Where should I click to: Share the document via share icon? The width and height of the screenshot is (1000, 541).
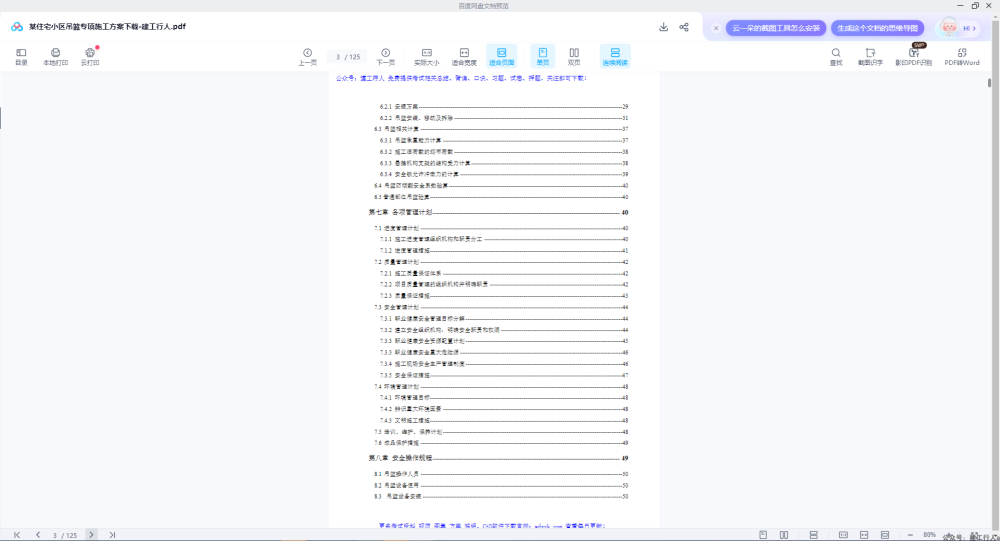(x=684, y=27)
